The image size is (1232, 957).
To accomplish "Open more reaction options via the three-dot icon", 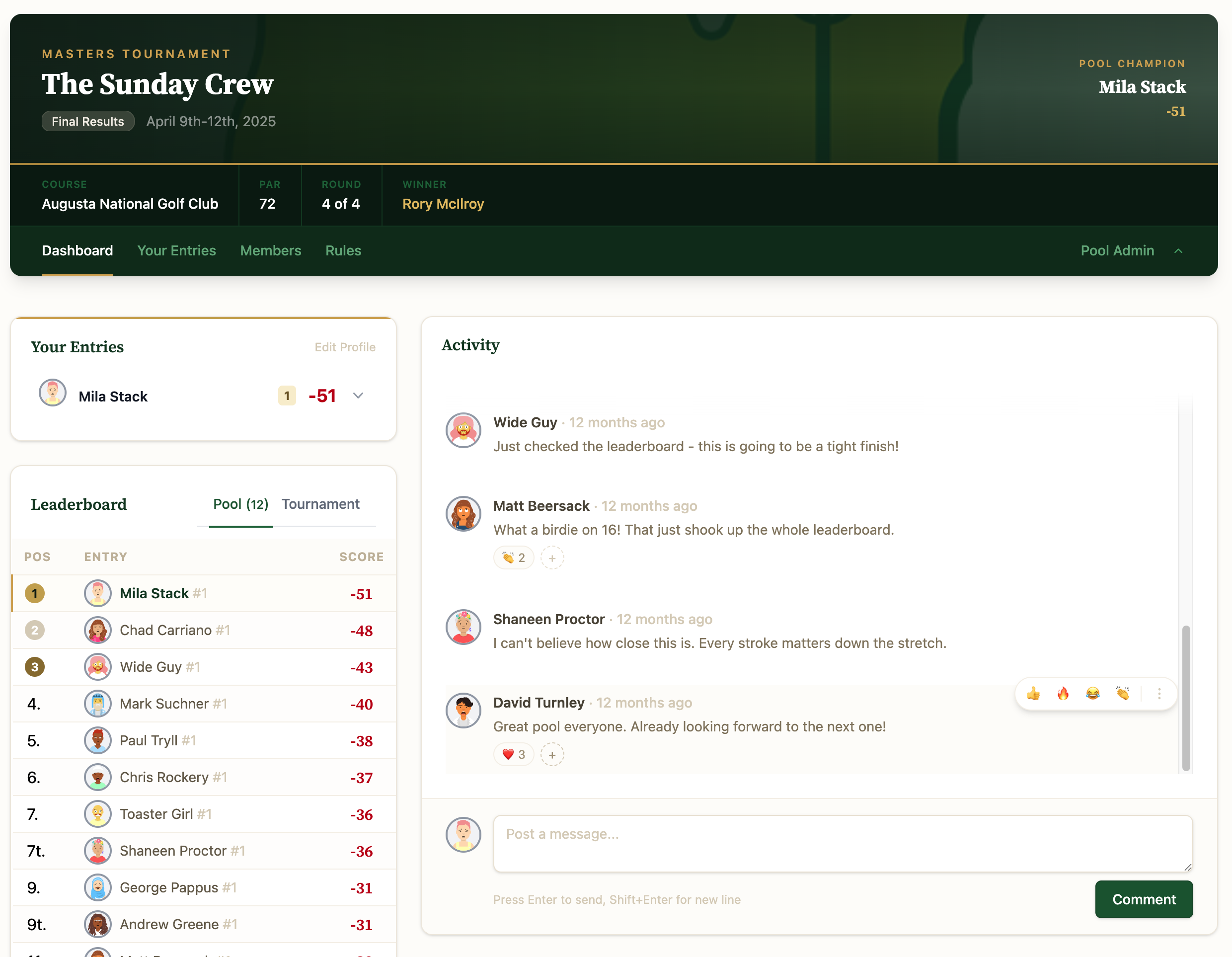I will [1159, 694].
